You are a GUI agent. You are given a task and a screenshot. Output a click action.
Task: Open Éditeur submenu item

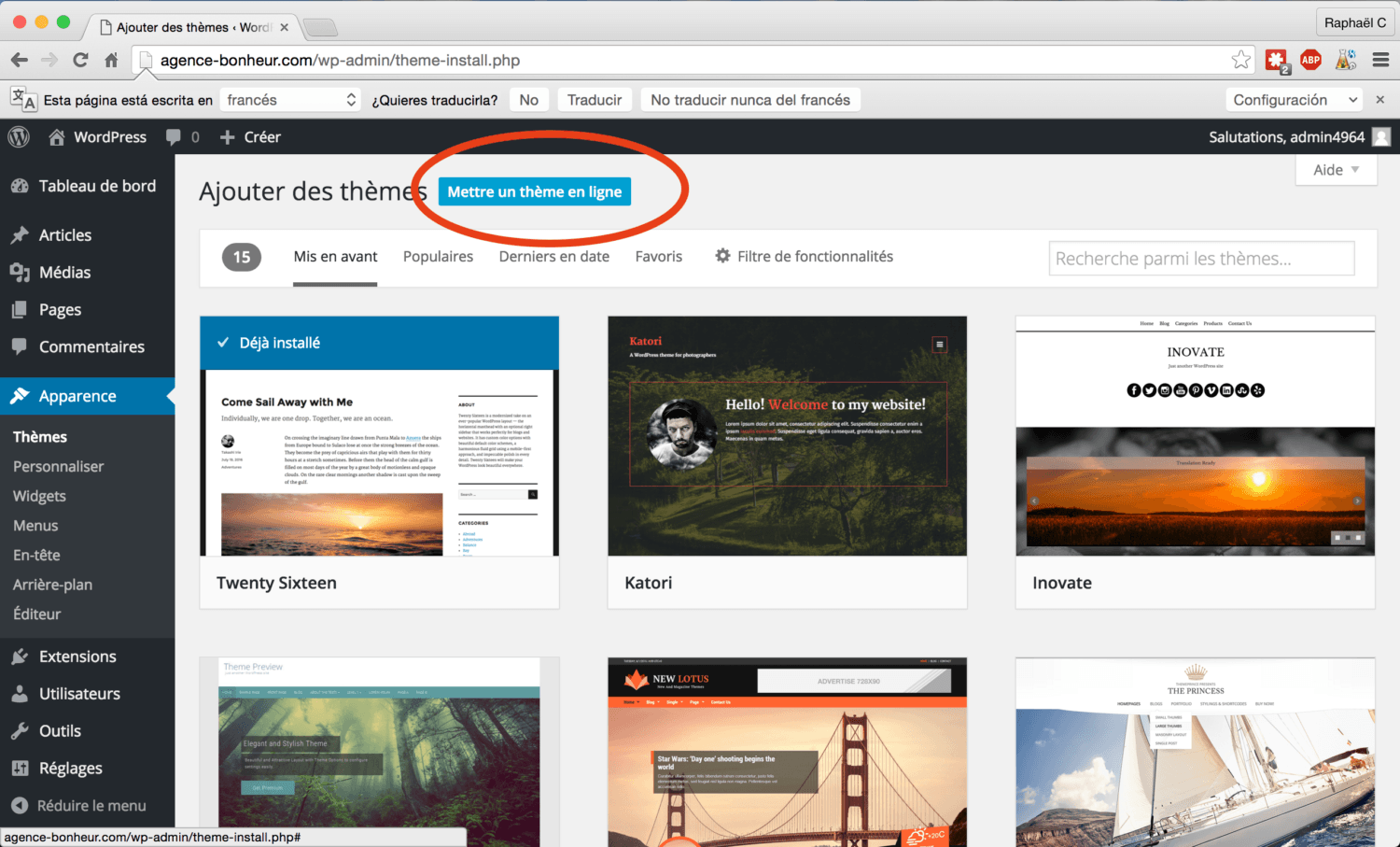point(36,614)
